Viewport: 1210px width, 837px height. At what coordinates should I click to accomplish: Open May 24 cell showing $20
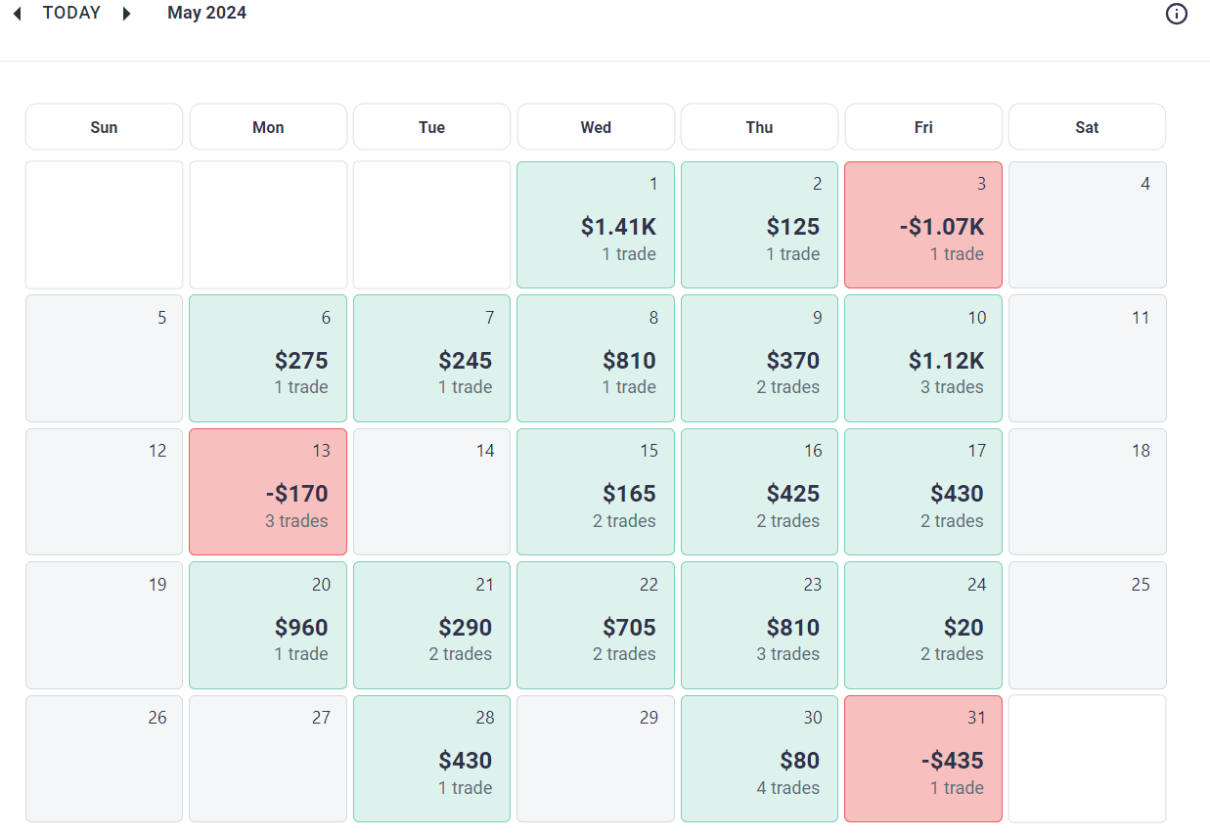point(924,625)
